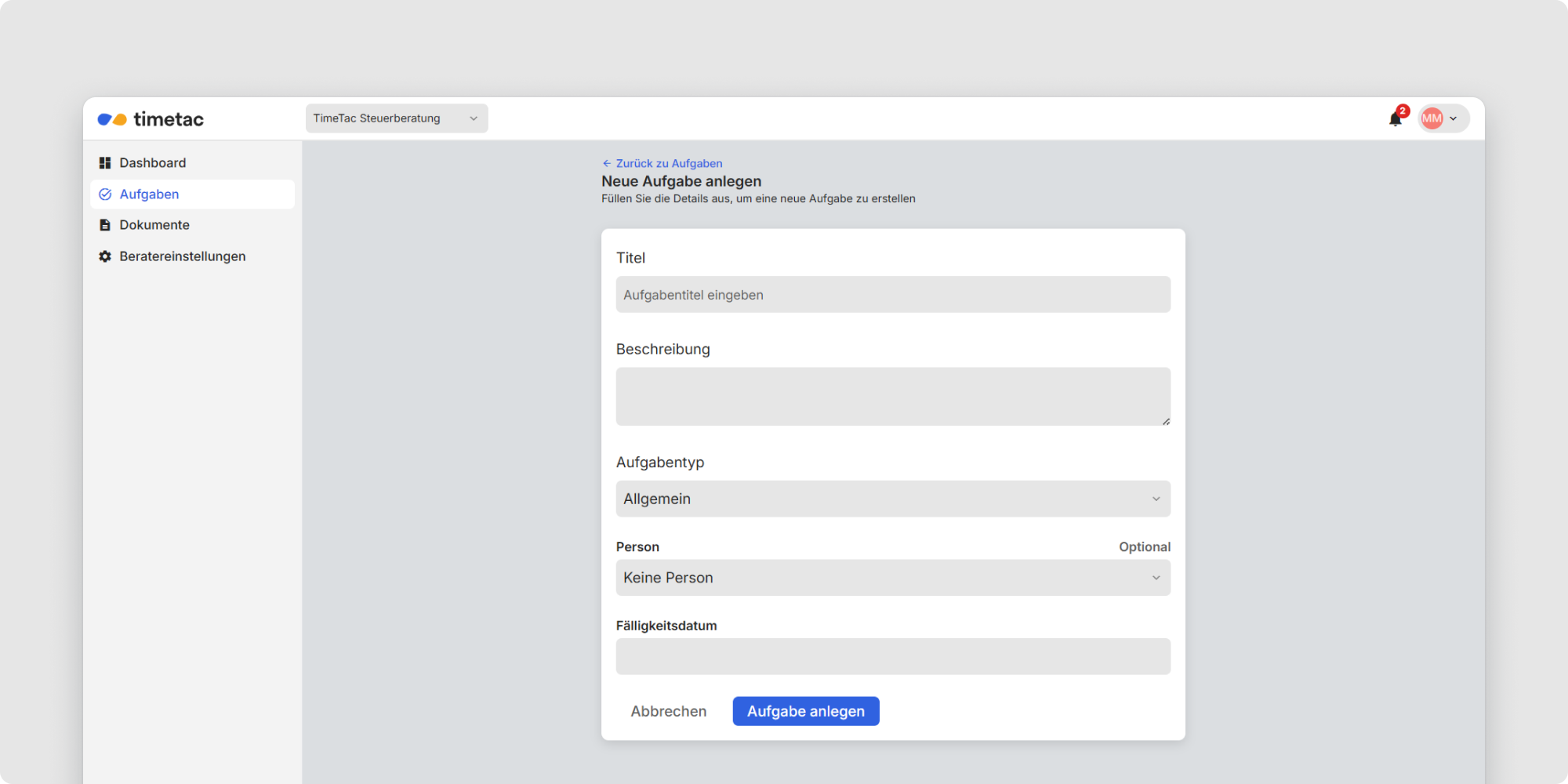Image resolution: width=1568 pixels, height=784 pixels.
Task: Click the Dashboard grid icon
Action: point(105,163)
